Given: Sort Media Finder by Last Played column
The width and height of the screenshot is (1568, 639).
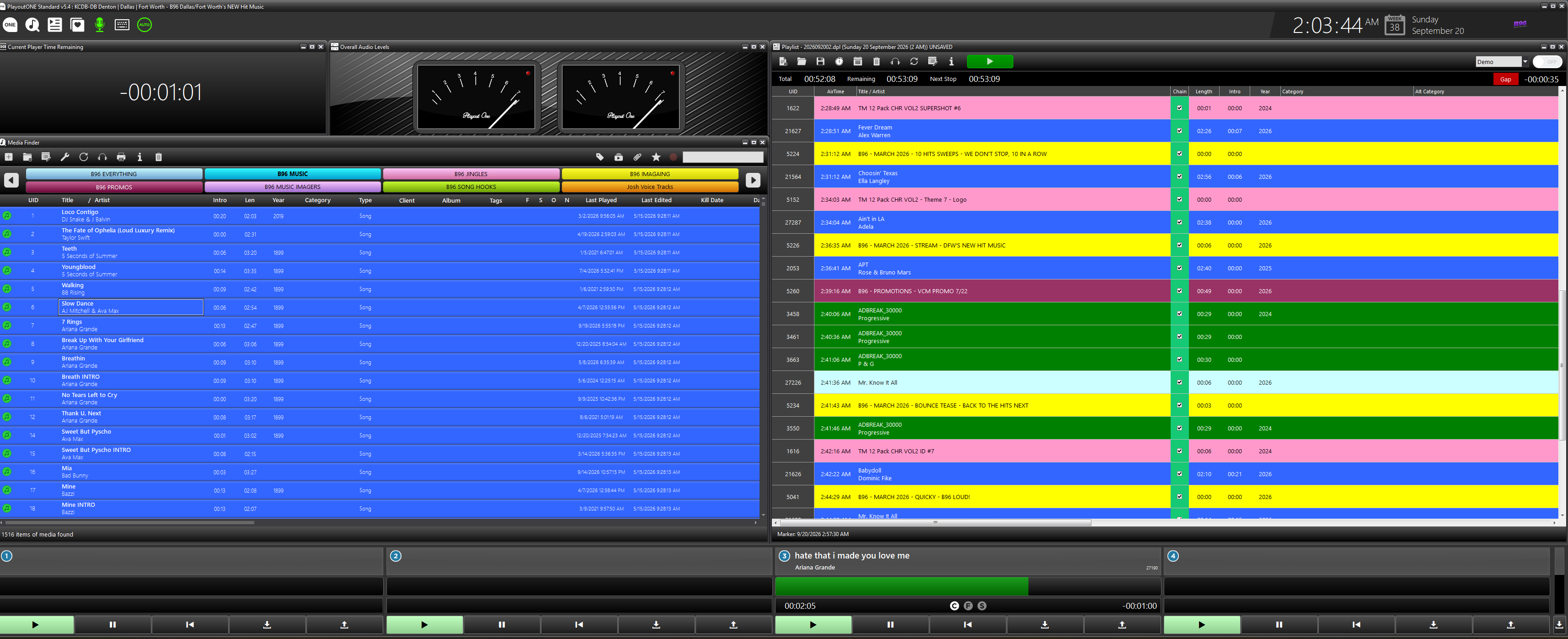Looking at the screenshot, I should [x=601, y=200].
